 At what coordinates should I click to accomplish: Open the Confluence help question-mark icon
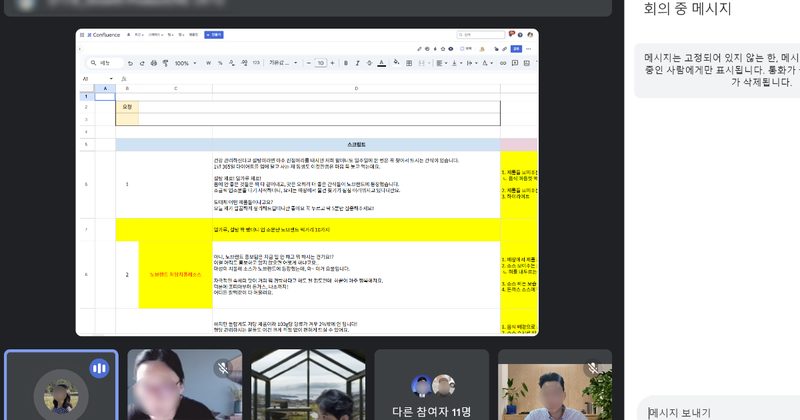point(520,35)
